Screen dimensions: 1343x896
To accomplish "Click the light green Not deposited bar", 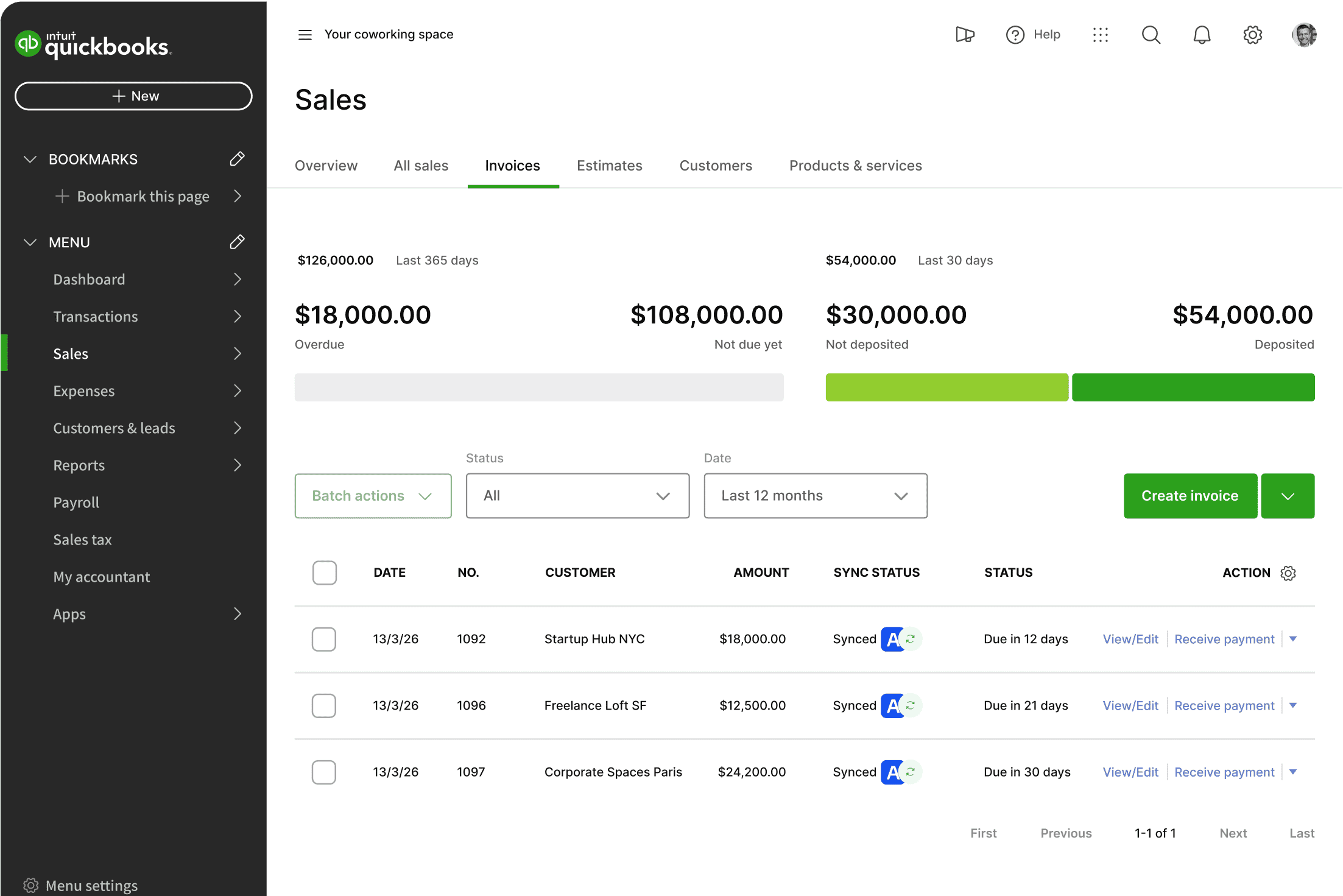I will tap(946, 387).
